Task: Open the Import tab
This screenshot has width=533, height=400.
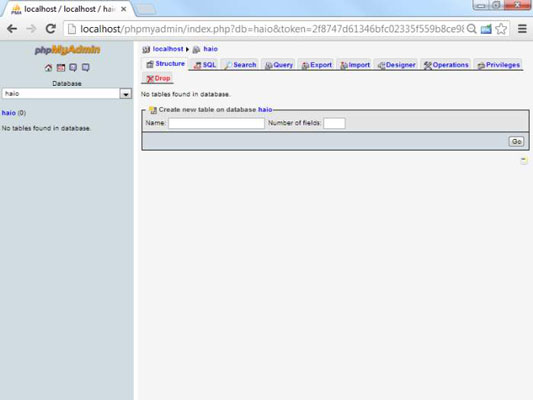Action: [x=355, y=65]
